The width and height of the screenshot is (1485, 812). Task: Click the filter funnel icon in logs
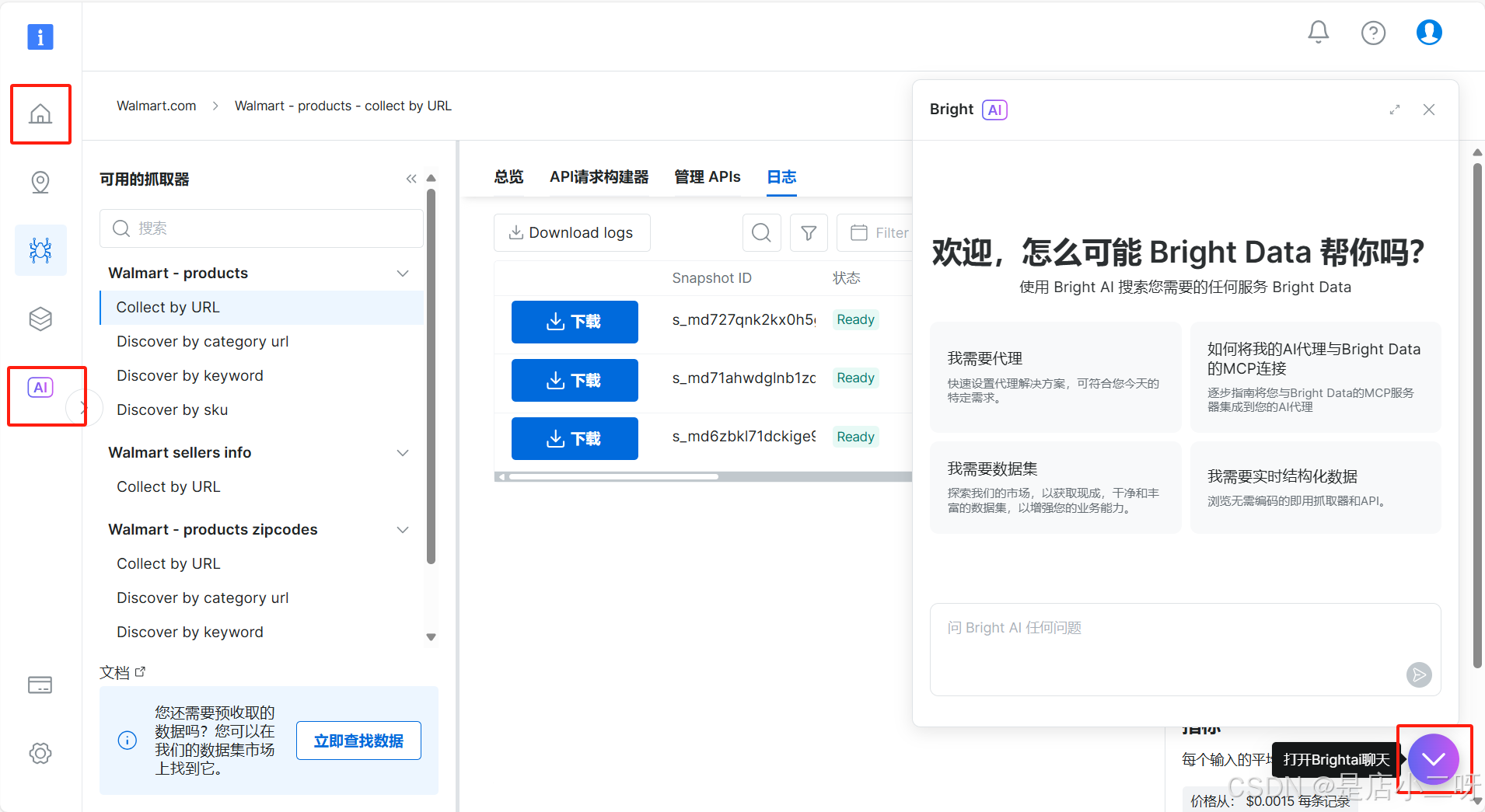[809, 233]
